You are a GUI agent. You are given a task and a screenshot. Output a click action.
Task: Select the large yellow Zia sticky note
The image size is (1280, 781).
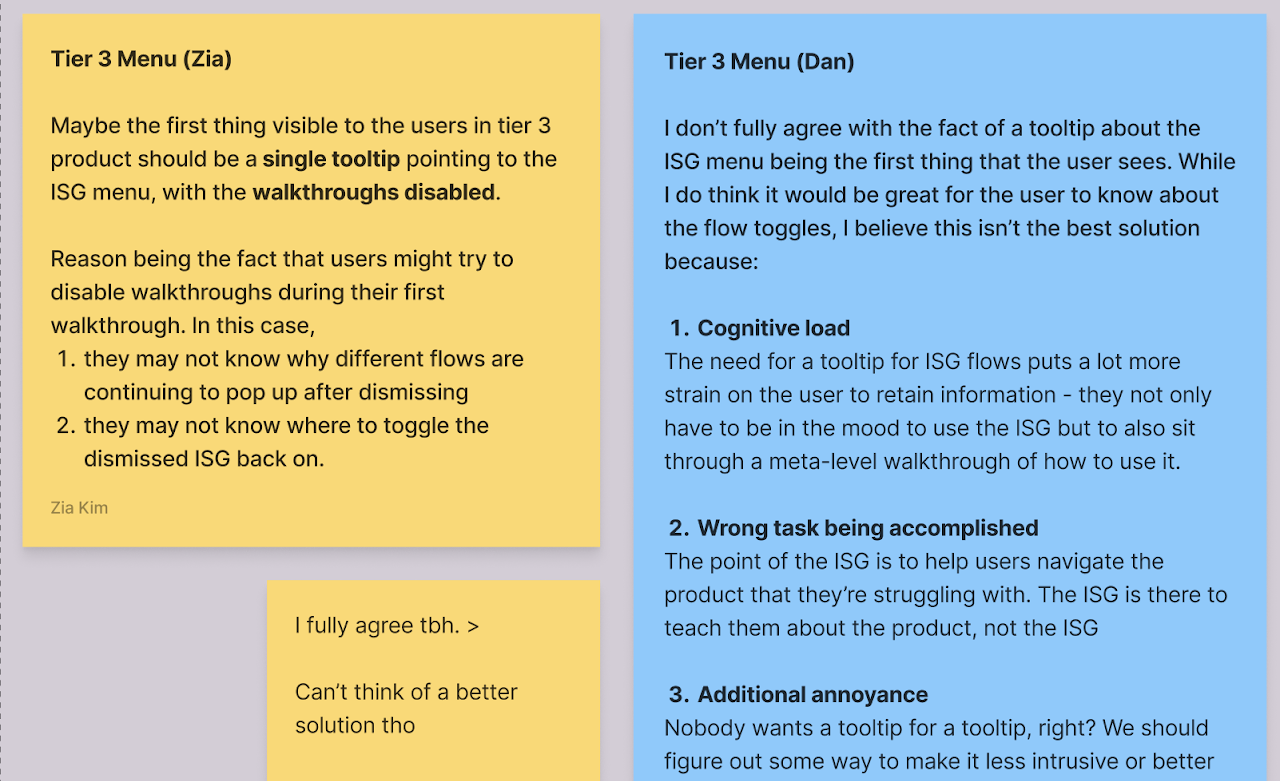point(311,280)
